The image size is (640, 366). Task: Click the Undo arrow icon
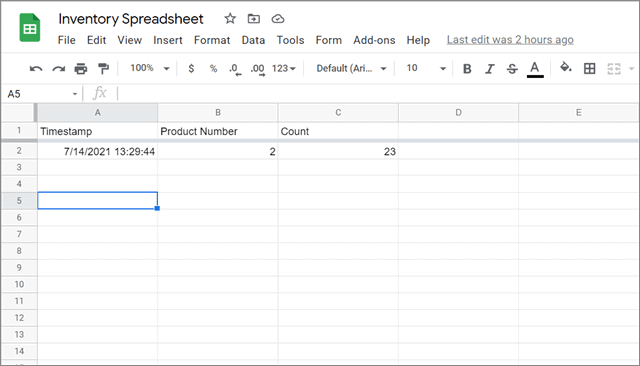click(36, 69)
